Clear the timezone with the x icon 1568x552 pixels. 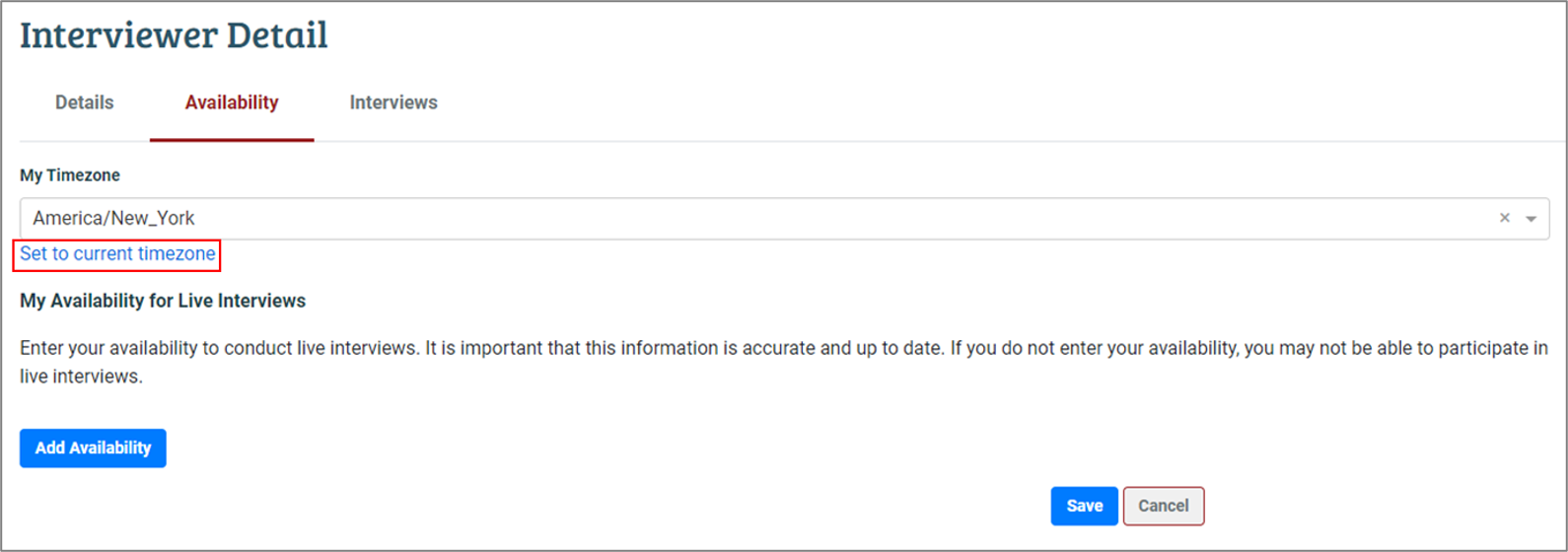(x=1504, y=218)
